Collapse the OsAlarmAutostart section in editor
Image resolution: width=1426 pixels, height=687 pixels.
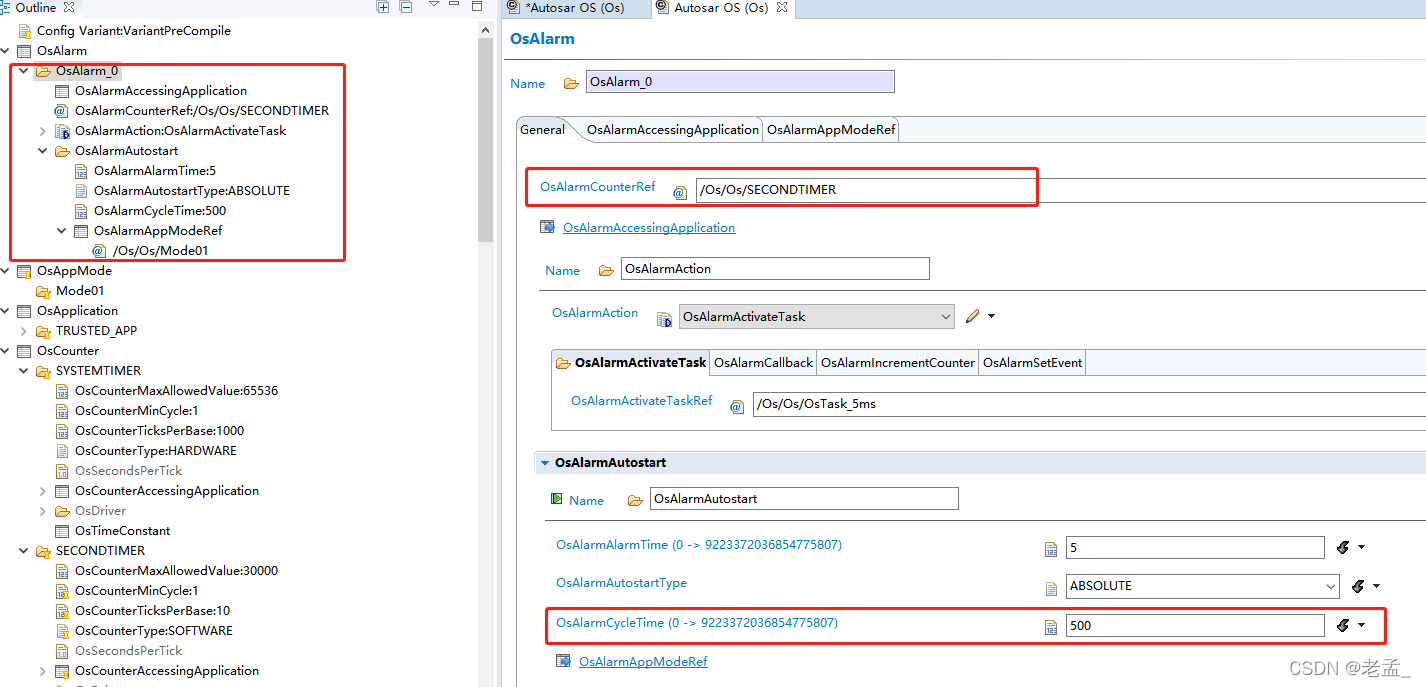545,463
